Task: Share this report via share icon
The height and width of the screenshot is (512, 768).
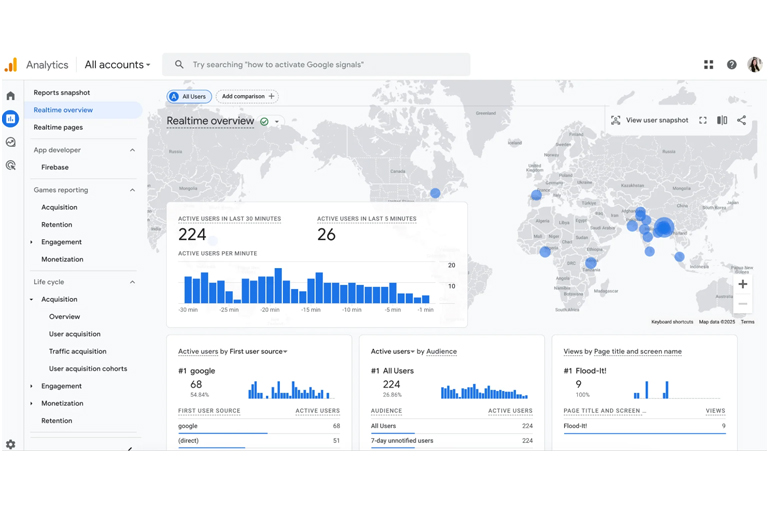Action: point(741,120)
